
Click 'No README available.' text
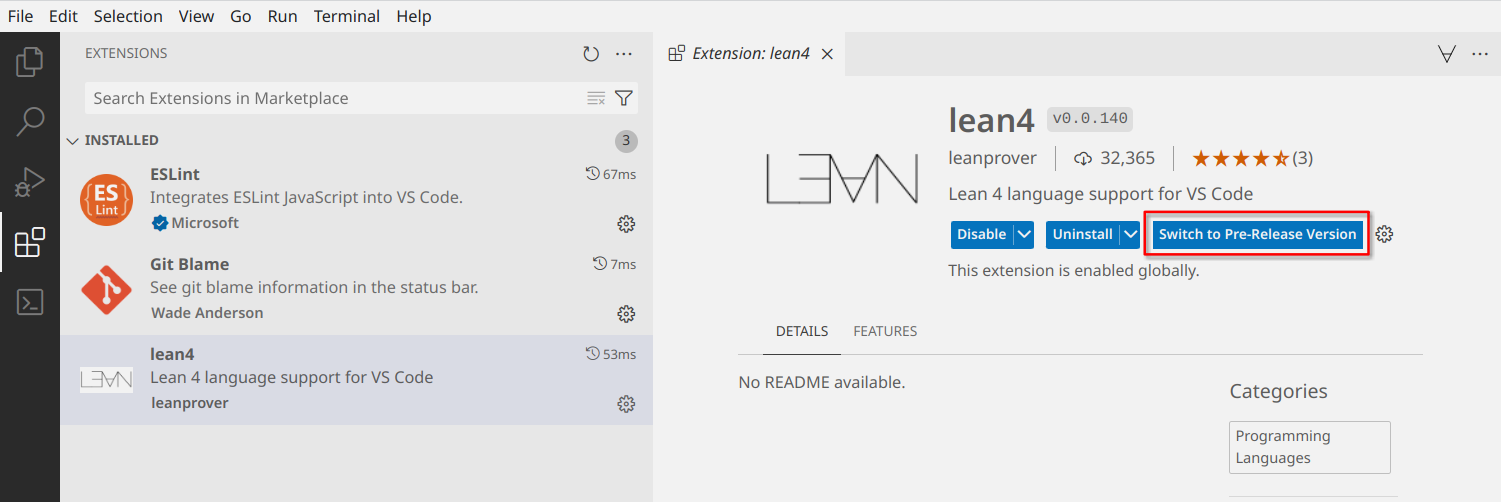[821, 382]
